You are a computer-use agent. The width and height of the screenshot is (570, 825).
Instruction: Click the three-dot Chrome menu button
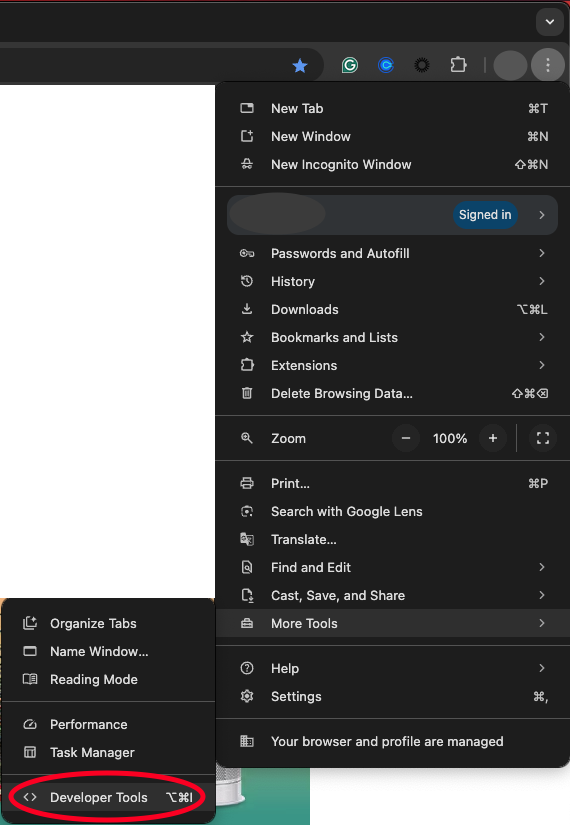(x=548, y=65)
